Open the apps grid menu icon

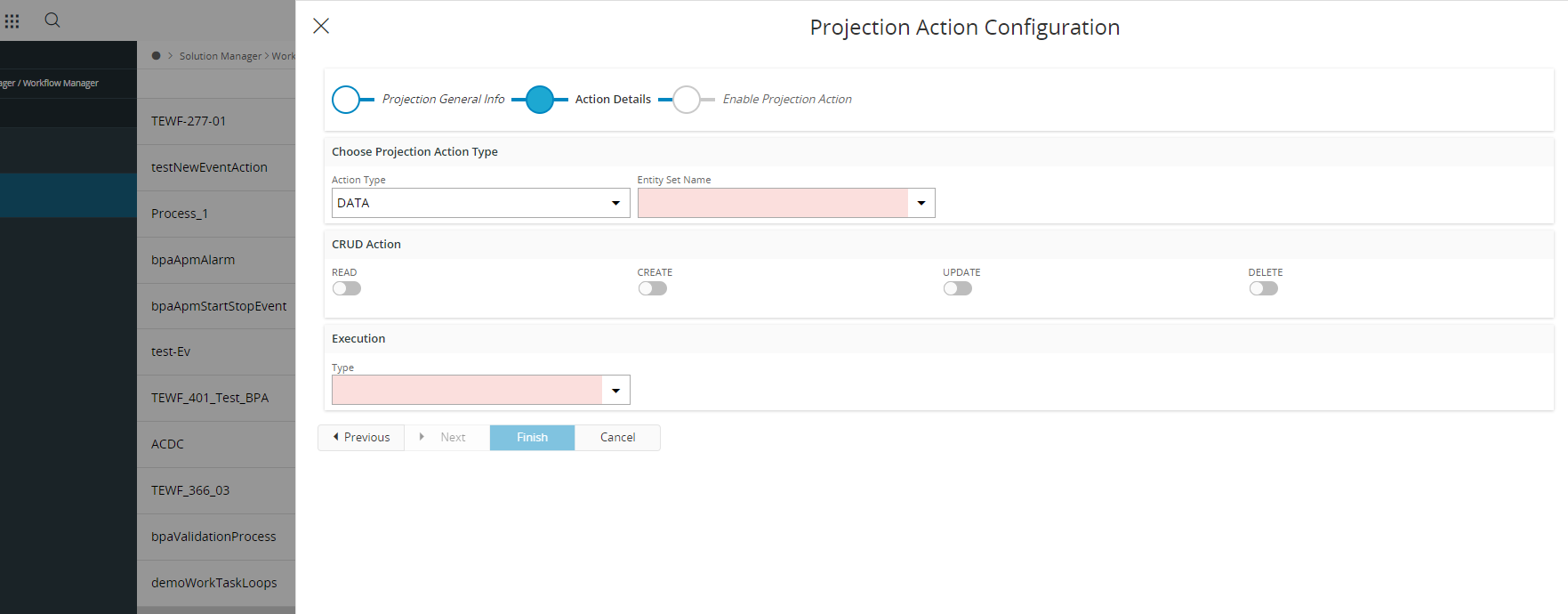pyautogui.click(x=12, y=20)
